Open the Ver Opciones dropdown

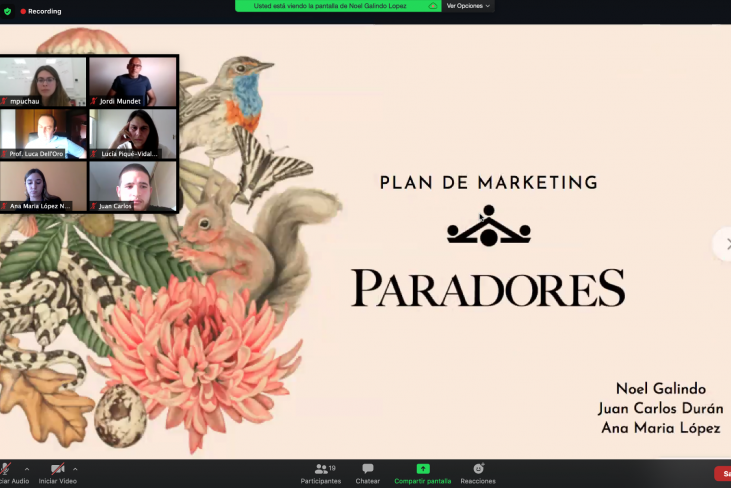tap(467, 6)
